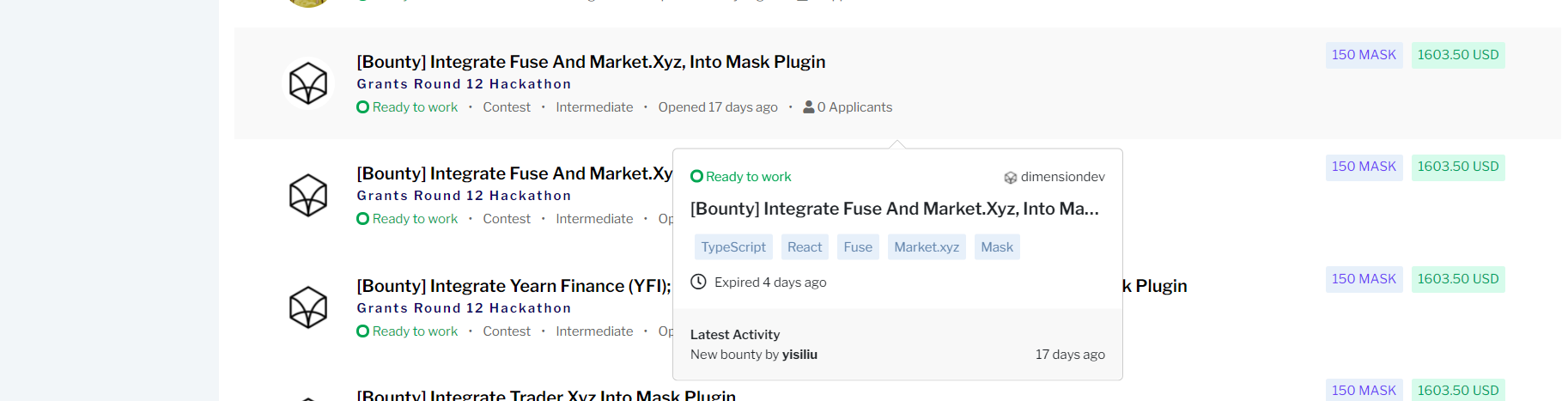Click Ready to work status in popup card
The height and width of the screenshot is (401, 1568).
coord(741,177)
